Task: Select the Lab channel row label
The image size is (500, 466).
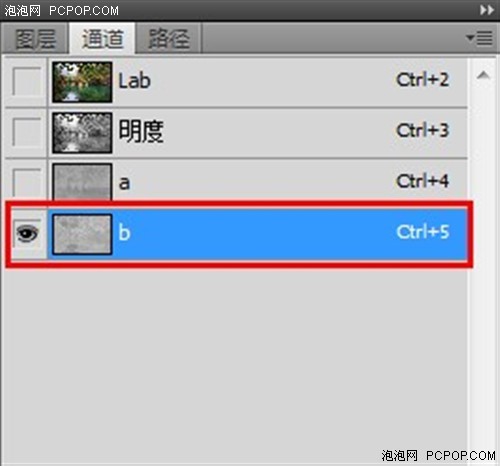Action: point(134,81)
